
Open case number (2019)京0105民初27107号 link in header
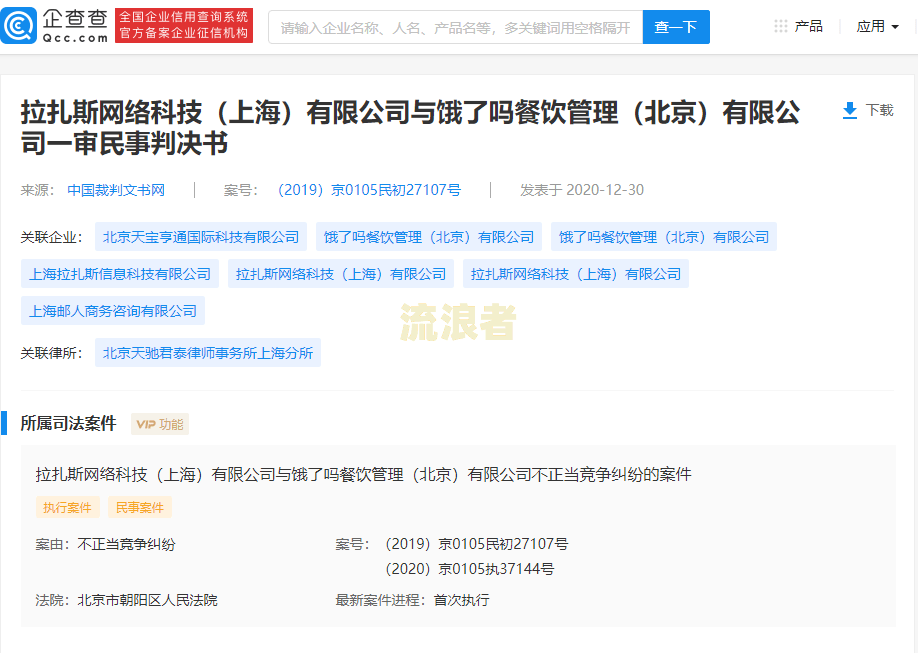pos(369,190)
